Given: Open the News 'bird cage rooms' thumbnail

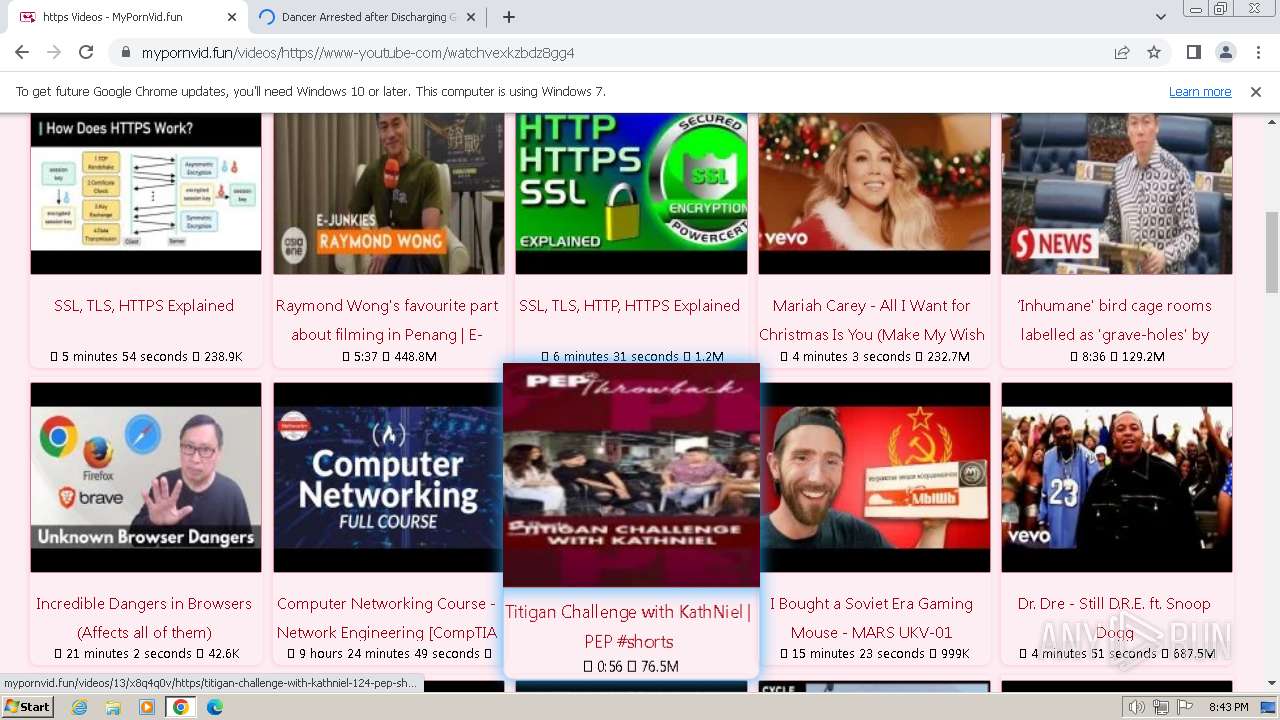Looking at the screenshot, I should click(x=1117, y=193).
